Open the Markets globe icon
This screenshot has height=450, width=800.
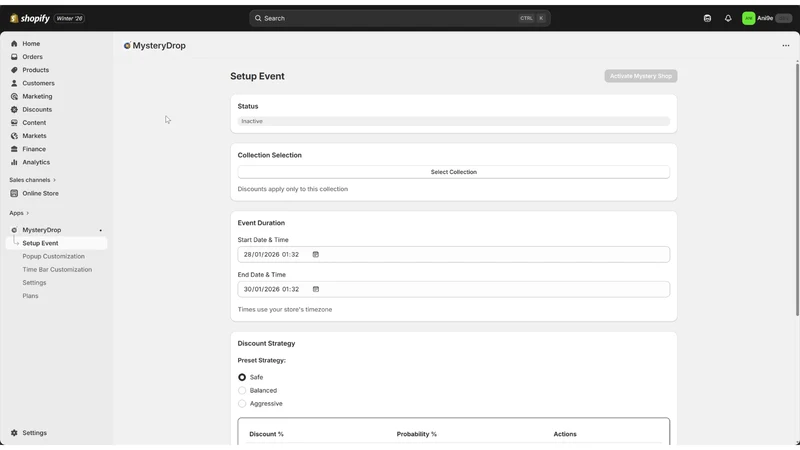coord(14,136)
